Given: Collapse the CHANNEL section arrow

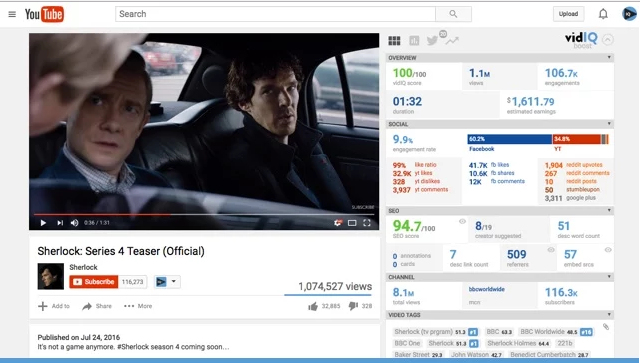Looking at the screenshot, I should (x=609, y=276).
